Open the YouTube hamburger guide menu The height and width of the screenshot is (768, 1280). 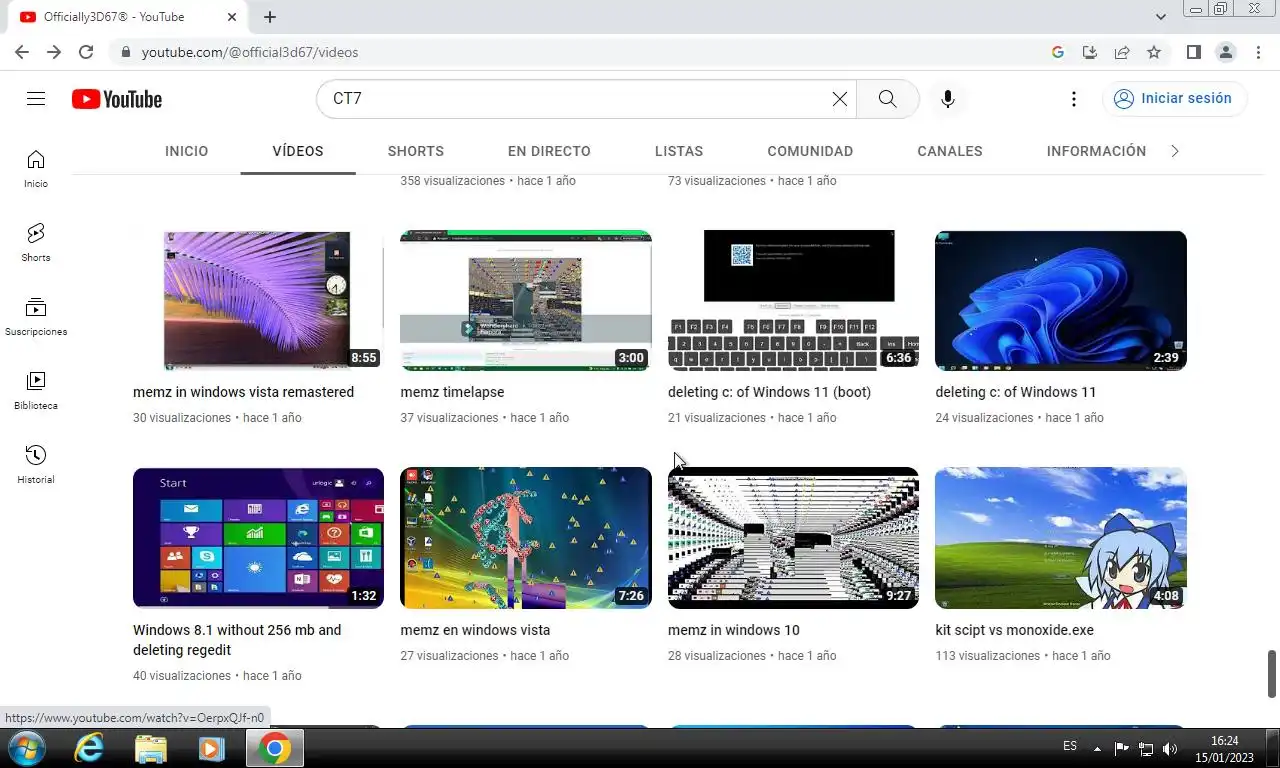(36, 99)
